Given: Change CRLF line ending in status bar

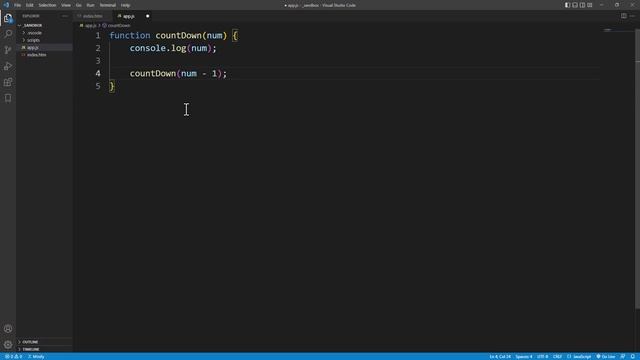Looking at the screenshot, I should (x=557, y=357).
